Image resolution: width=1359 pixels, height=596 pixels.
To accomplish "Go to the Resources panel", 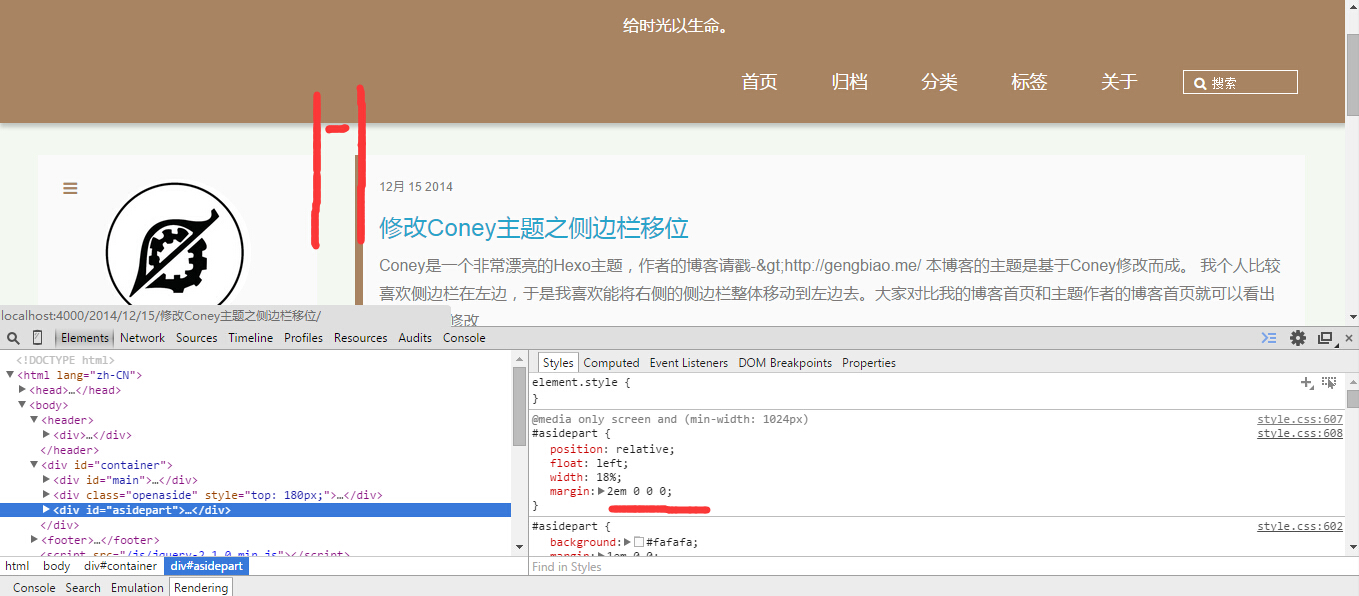I will pyautogui.click(x=361, y=338).
